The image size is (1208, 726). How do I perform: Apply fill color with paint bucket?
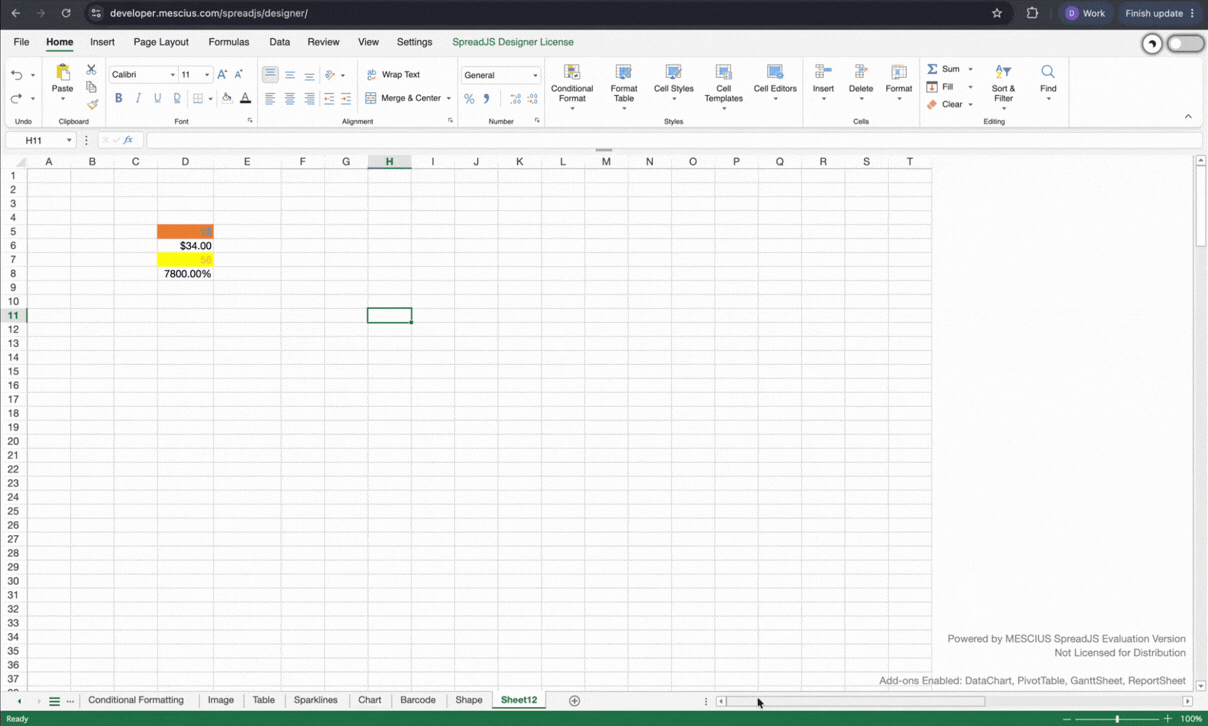(x=227, y=98)
